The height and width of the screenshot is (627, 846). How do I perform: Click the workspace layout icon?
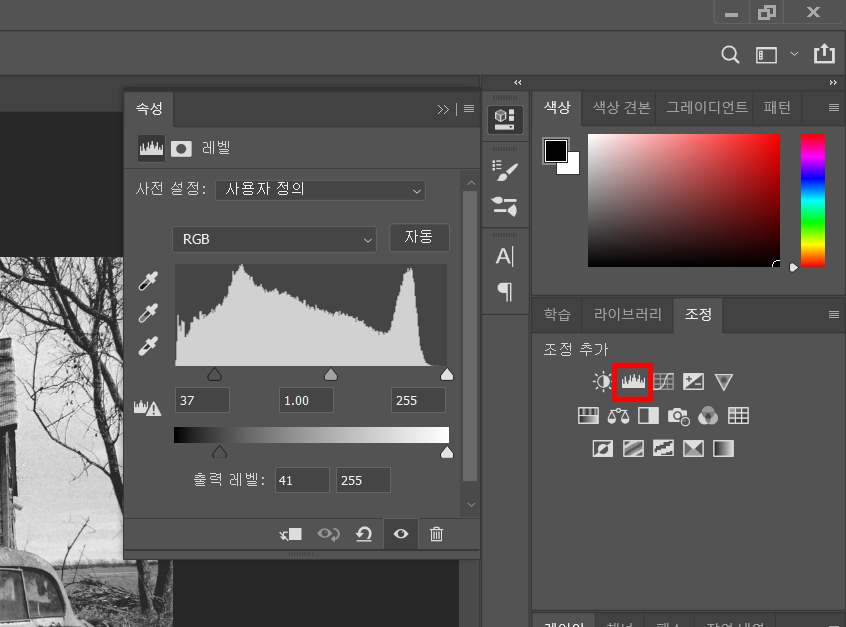(766, 55)
